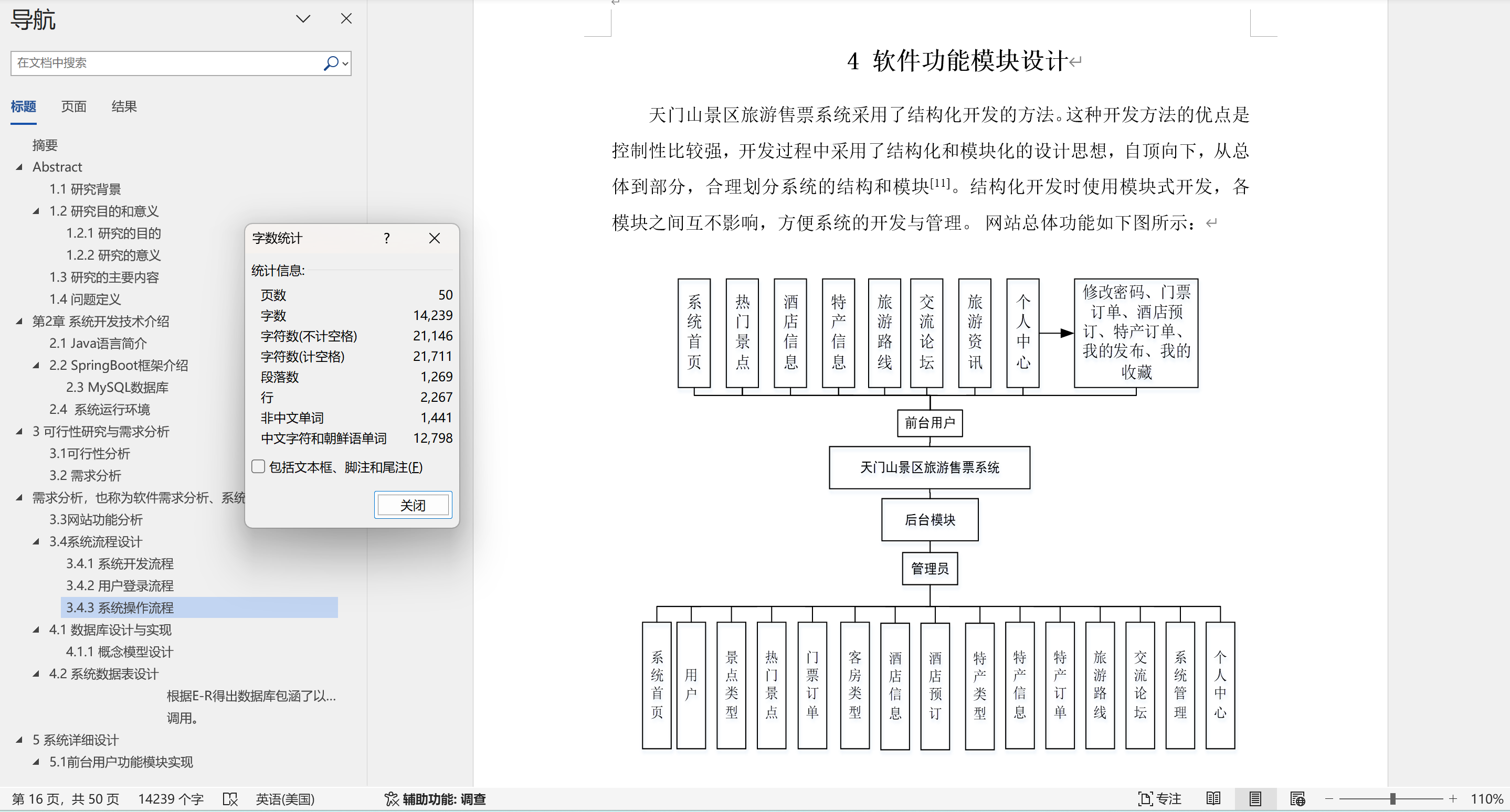Screen dimensions: 1510x812
Task: Collapse the 2.2 SpringBoot框架介绍 heading
Action: pyautogui.click(x=36, y=365)
